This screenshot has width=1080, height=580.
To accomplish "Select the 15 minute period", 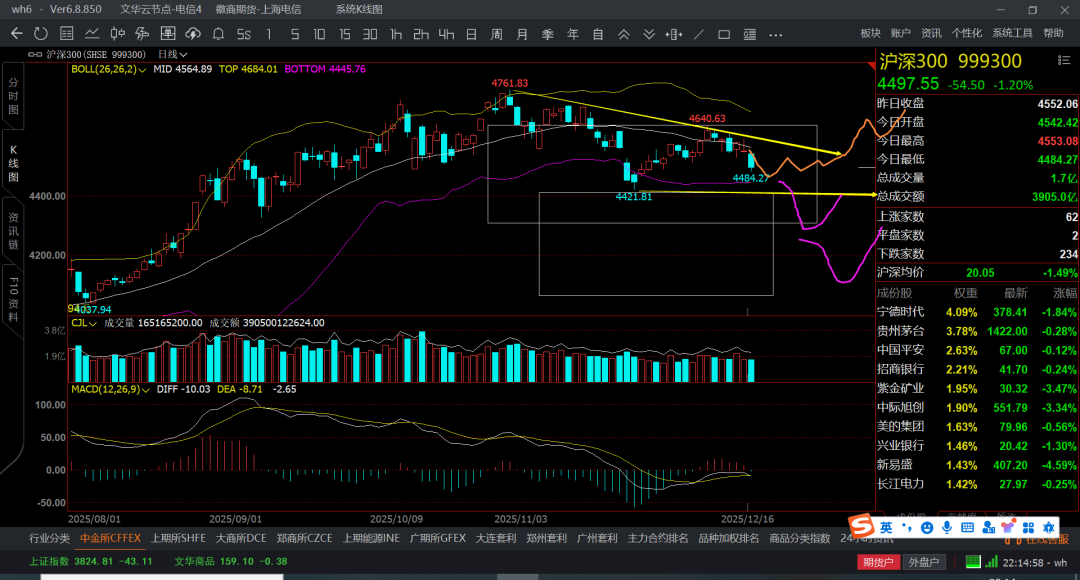I will [x=344, y=34].
